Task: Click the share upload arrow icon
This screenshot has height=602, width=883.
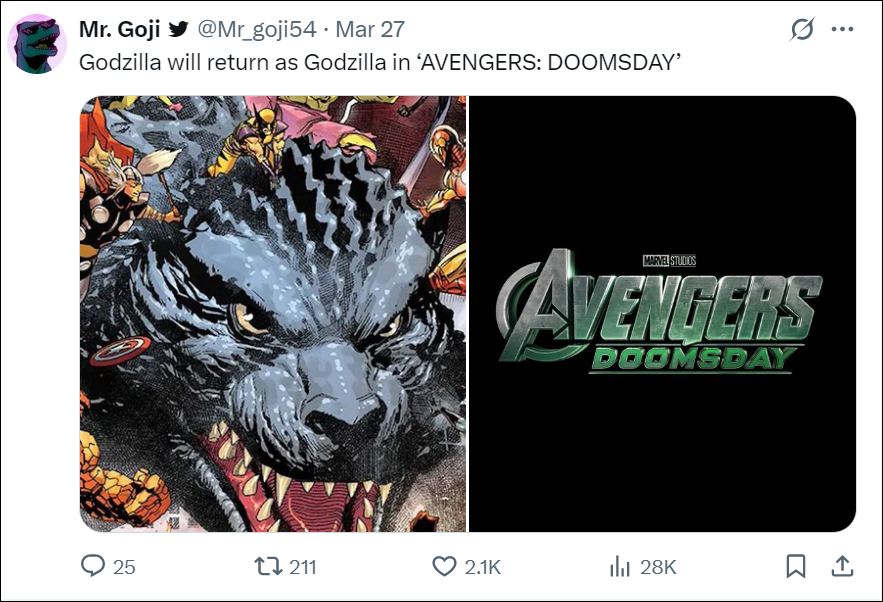Action: (842, 567)
